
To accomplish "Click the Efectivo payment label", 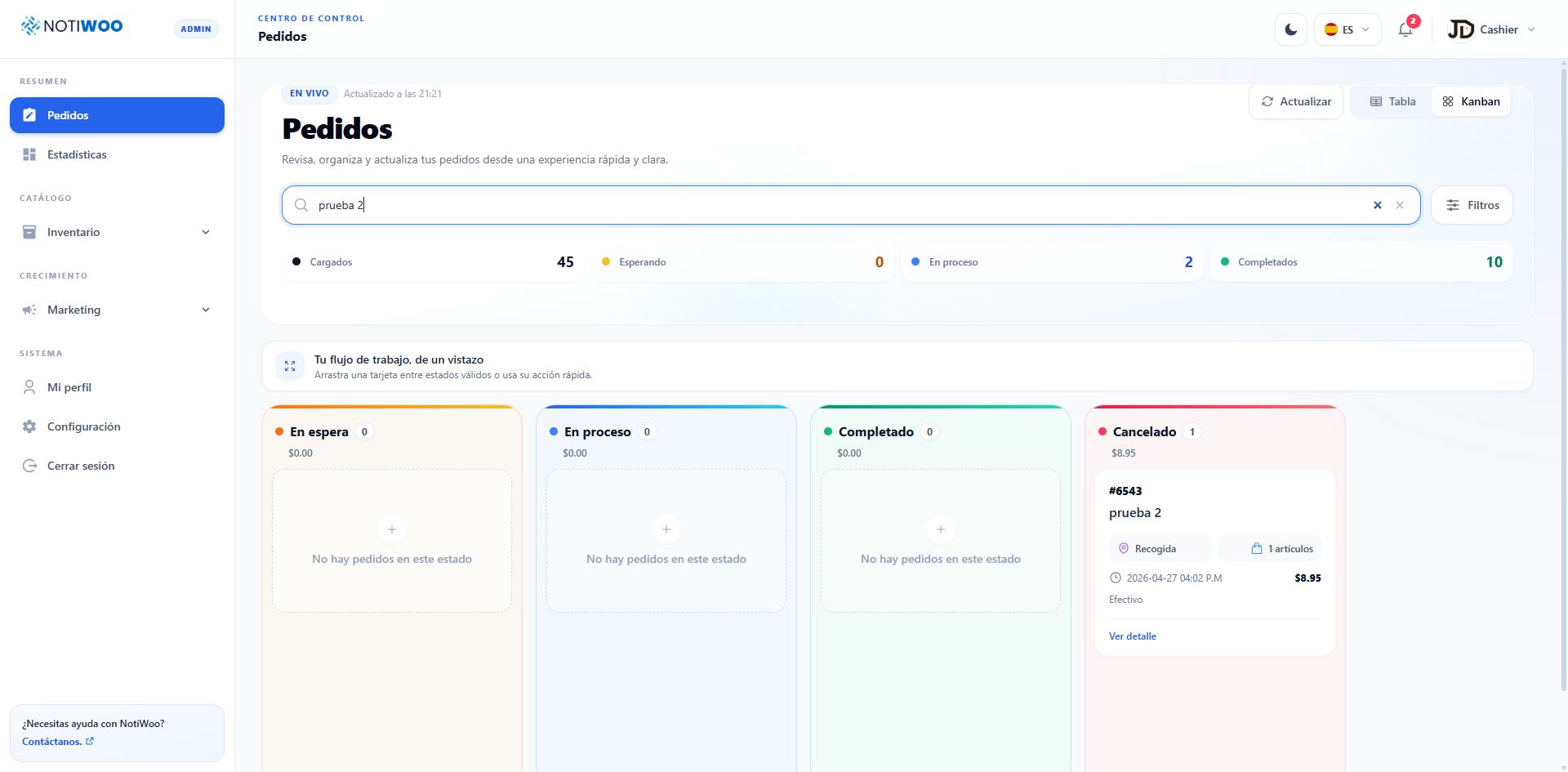I will coord(1125,600).
